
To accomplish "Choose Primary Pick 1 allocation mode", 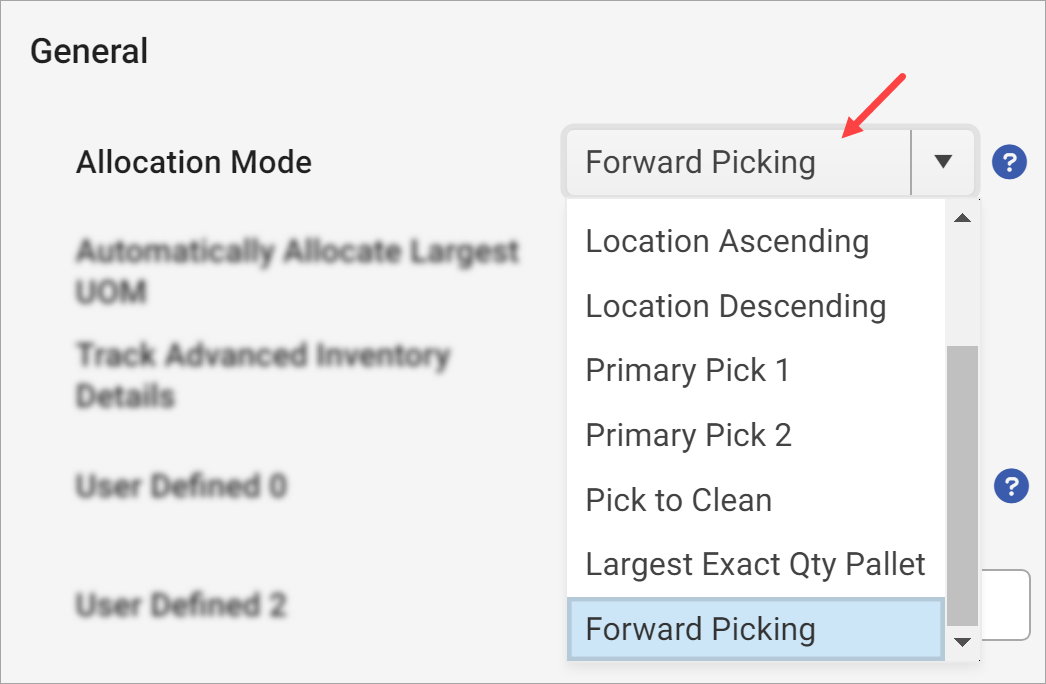I will (688, 370).
